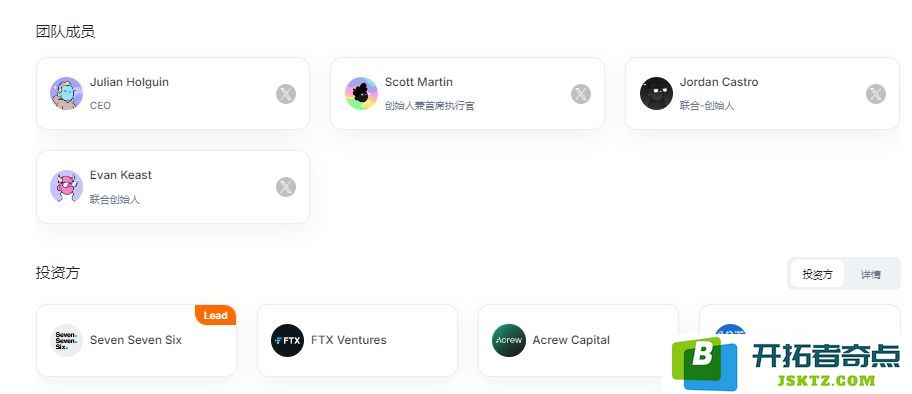Click Scott Martin's rainbow avatar
The width and height of the screenshot is (912, 394).
(361, 93)
